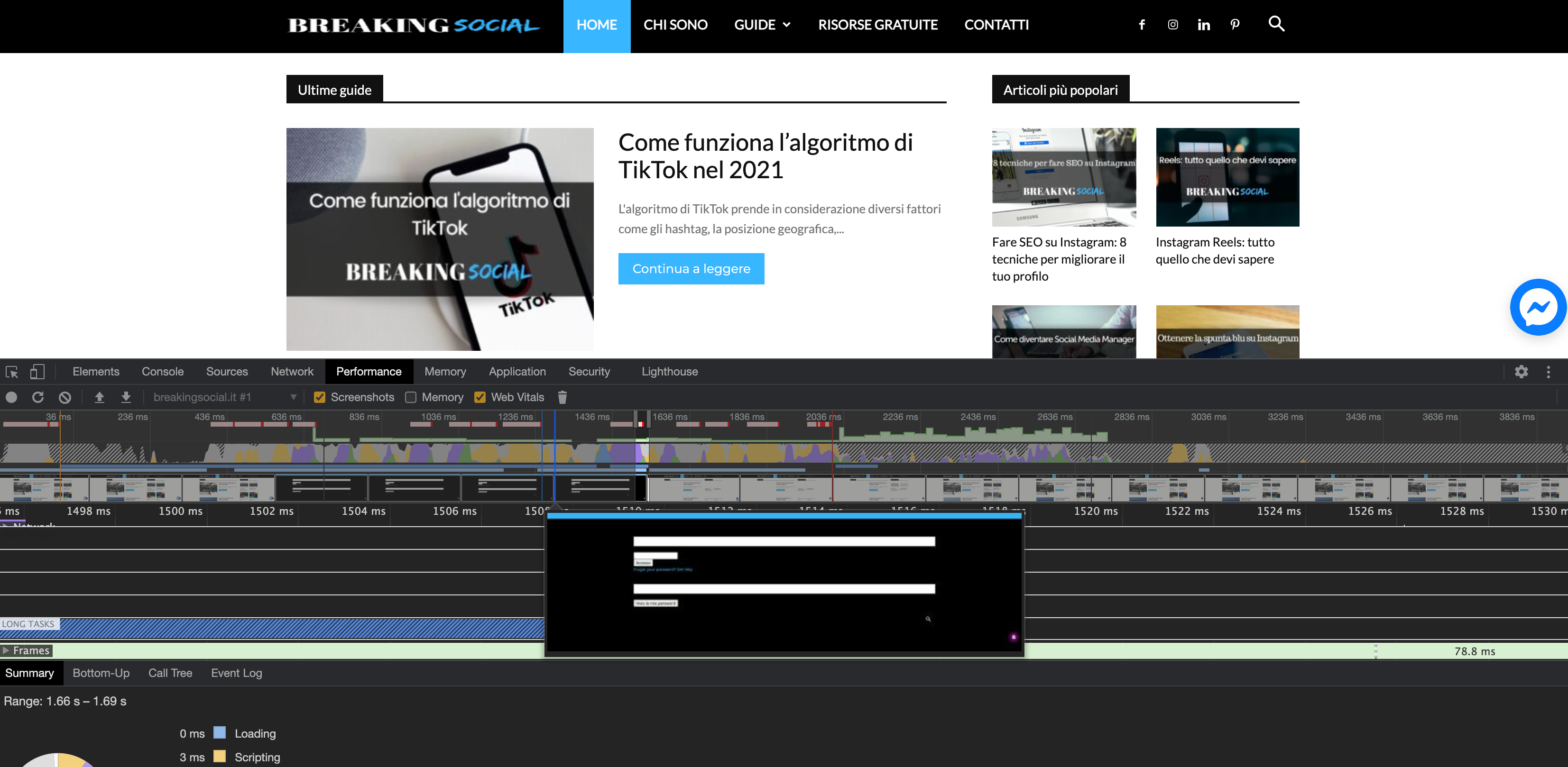This screenshot has height=767, width=1568.
Task: Disable the Web Vitals checkbox
Action: click(x=480, y=397)
